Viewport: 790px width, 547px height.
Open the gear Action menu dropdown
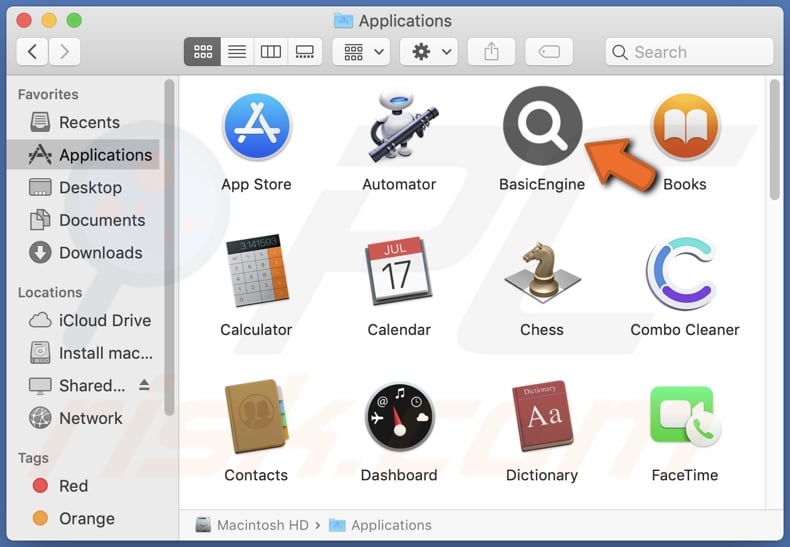pos(429,51)
